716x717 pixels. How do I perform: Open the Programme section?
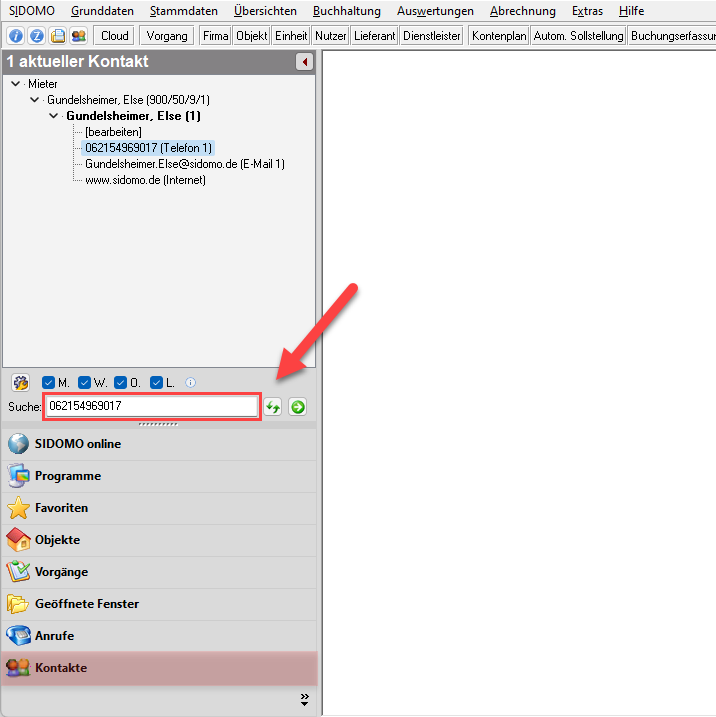159,476
